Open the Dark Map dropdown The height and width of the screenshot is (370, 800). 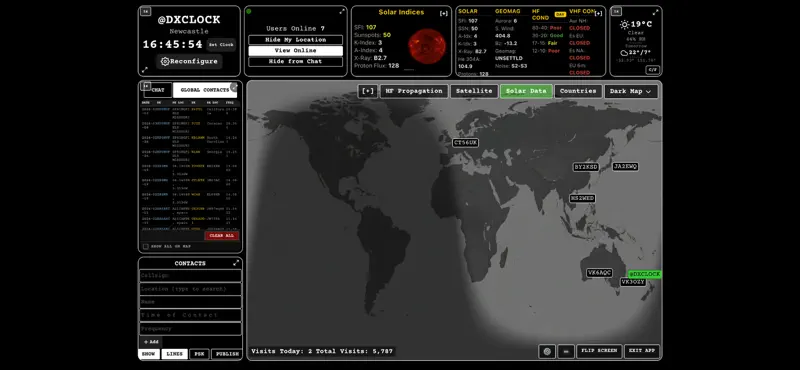(x=631, y=91)
